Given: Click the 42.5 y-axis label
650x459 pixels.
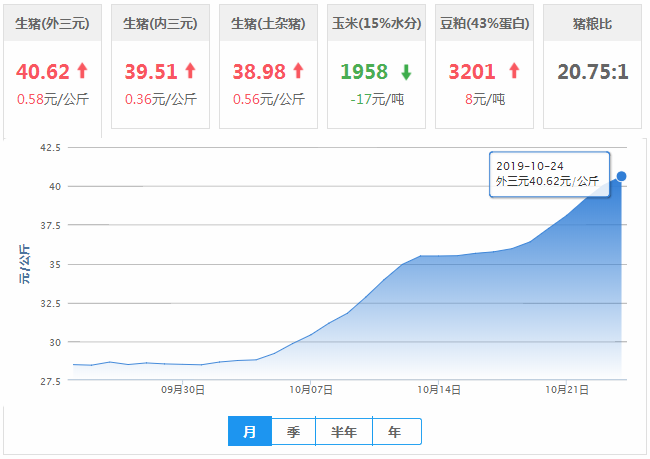Looking at the screenshot, I should tap(51, 148).
